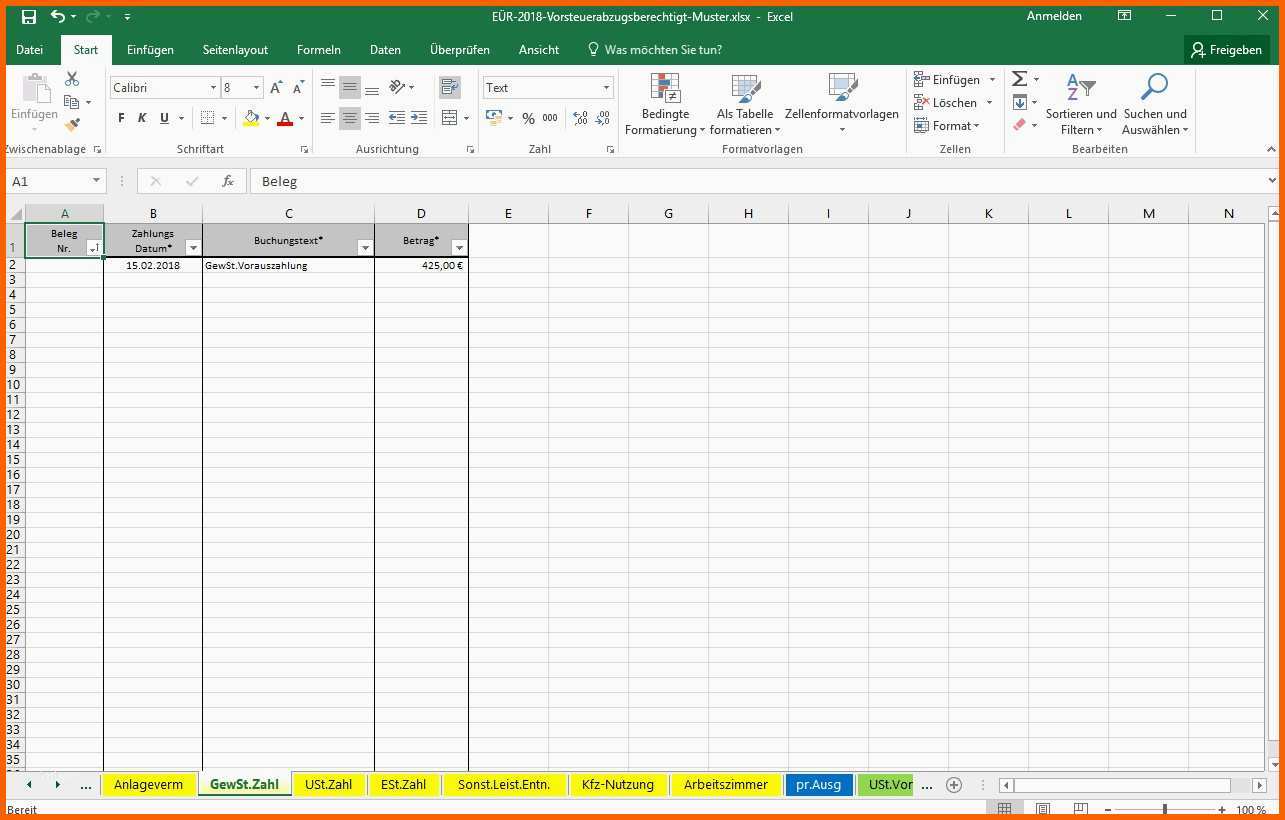Click the Format Painter brush icon
This screenshot has width=1285, height=820.
(72, 125)
